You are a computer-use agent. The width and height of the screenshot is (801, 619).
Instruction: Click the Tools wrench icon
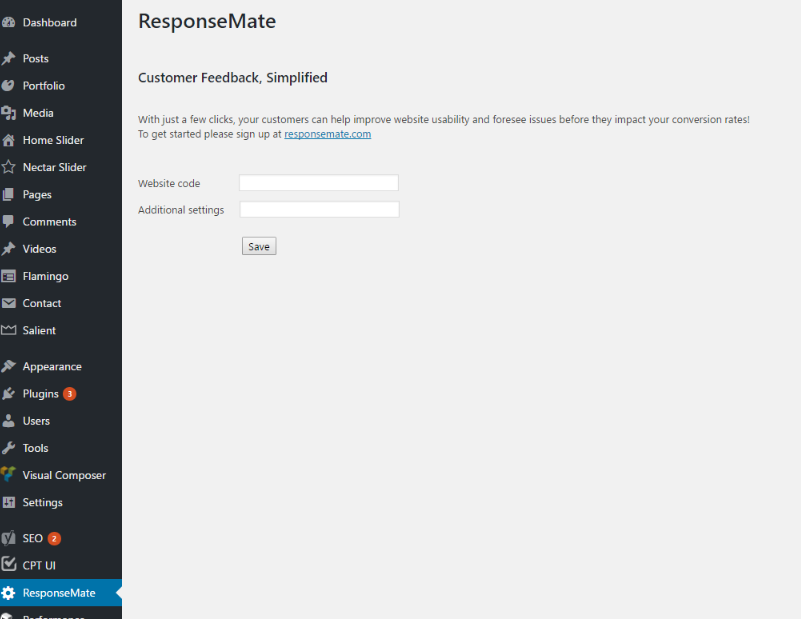tap(8, 448)
